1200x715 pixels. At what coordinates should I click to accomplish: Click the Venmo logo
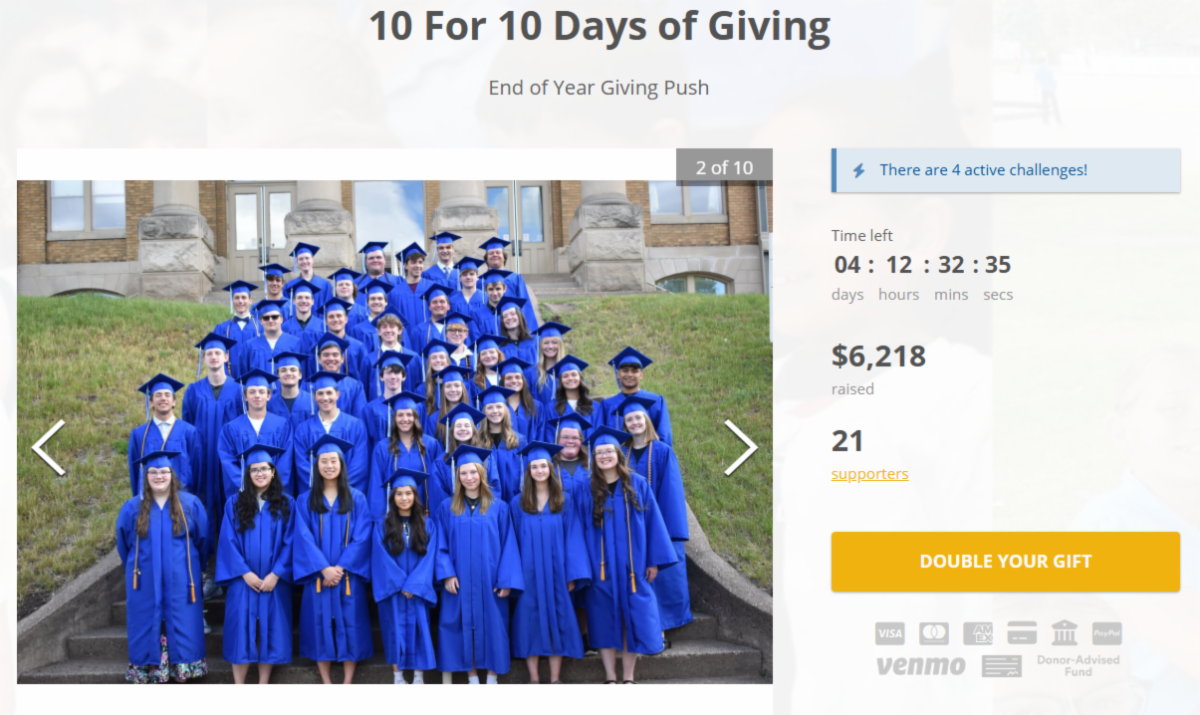point(921,665)
